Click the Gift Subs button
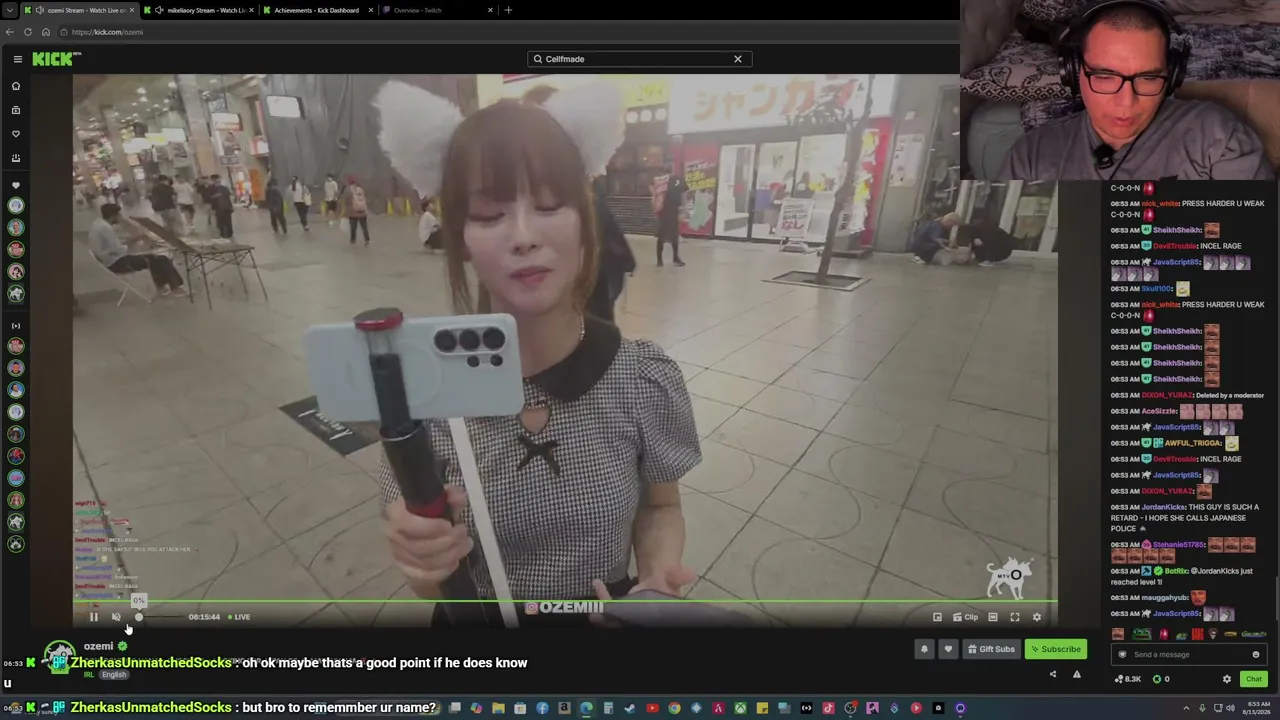 pos(991,649)
